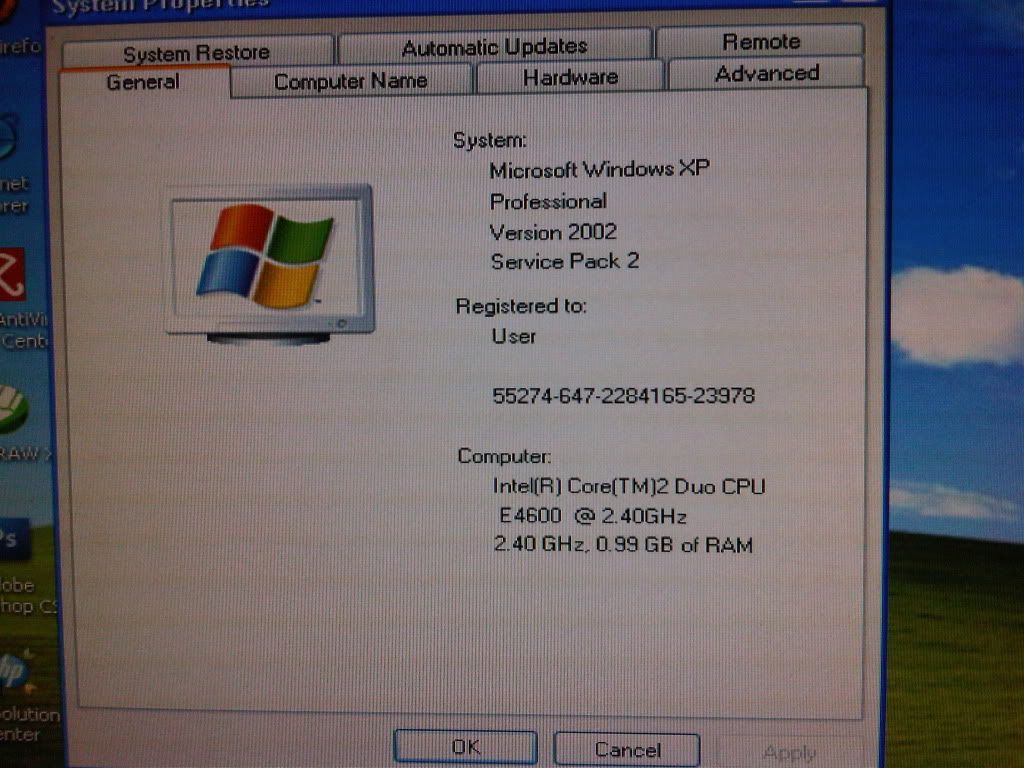Click the "Intel(R) Core(TM)2 Duo CPU" line
This screenshot has height=768, width=1024.
point(628,486)
